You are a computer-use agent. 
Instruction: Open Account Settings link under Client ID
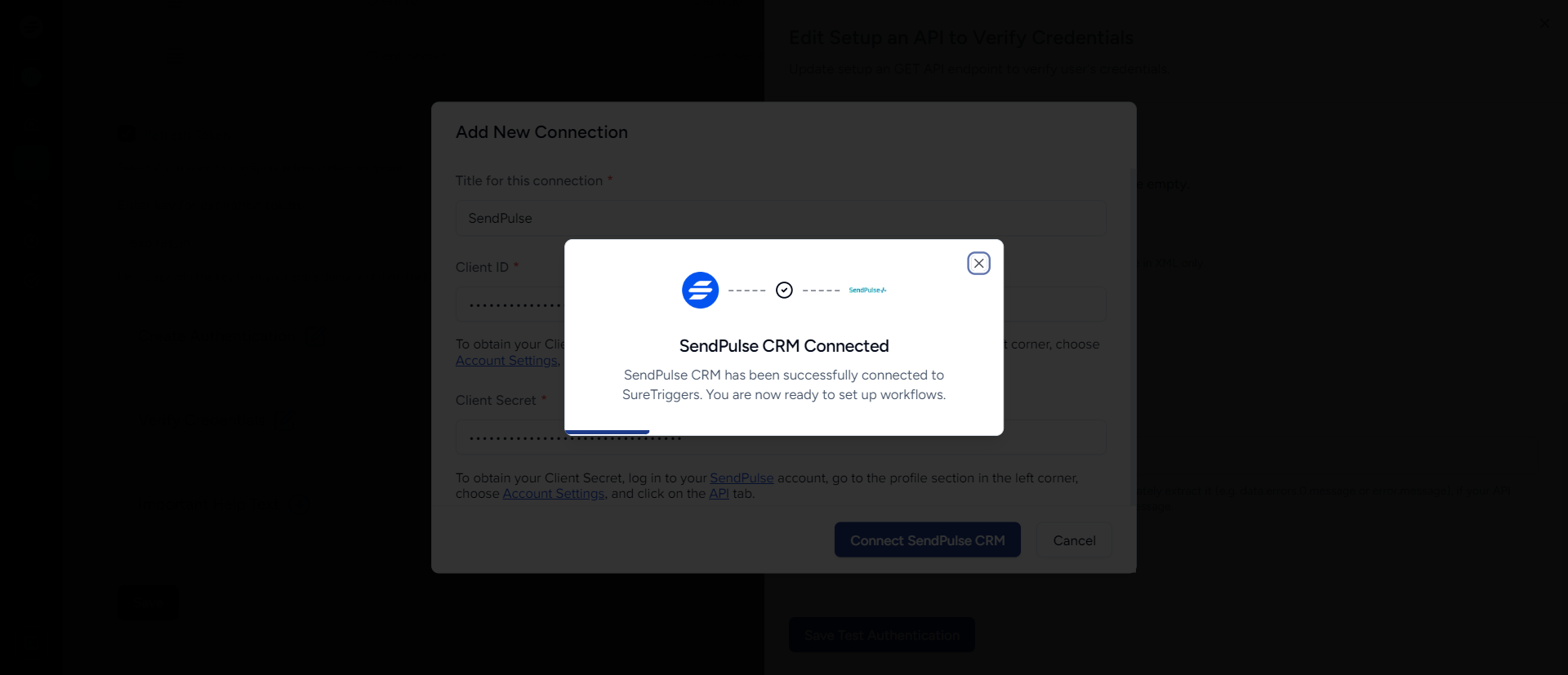(506, 361)
